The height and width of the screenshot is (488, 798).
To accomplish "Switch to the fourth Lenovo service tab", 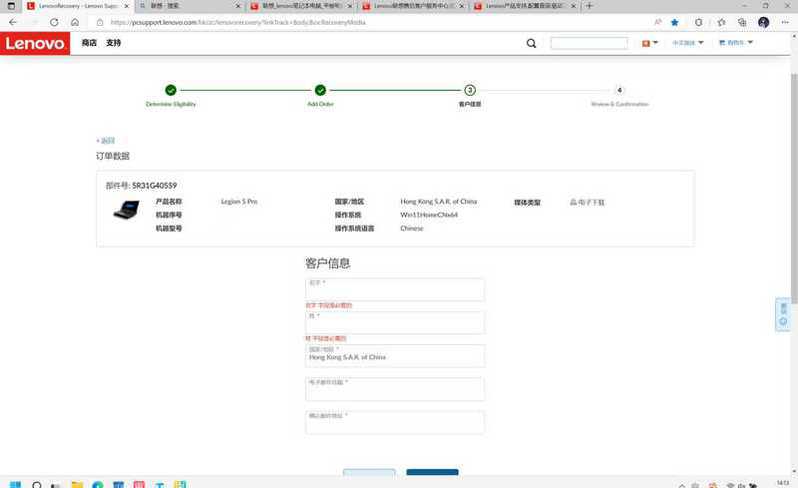I will (x=413, y=6).
